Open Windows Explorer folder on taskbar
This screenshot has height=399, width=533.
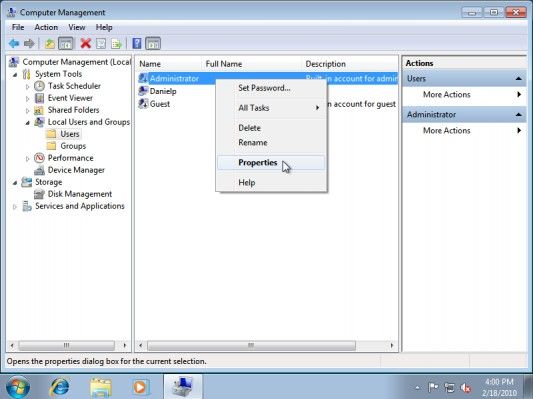[101, 387]
